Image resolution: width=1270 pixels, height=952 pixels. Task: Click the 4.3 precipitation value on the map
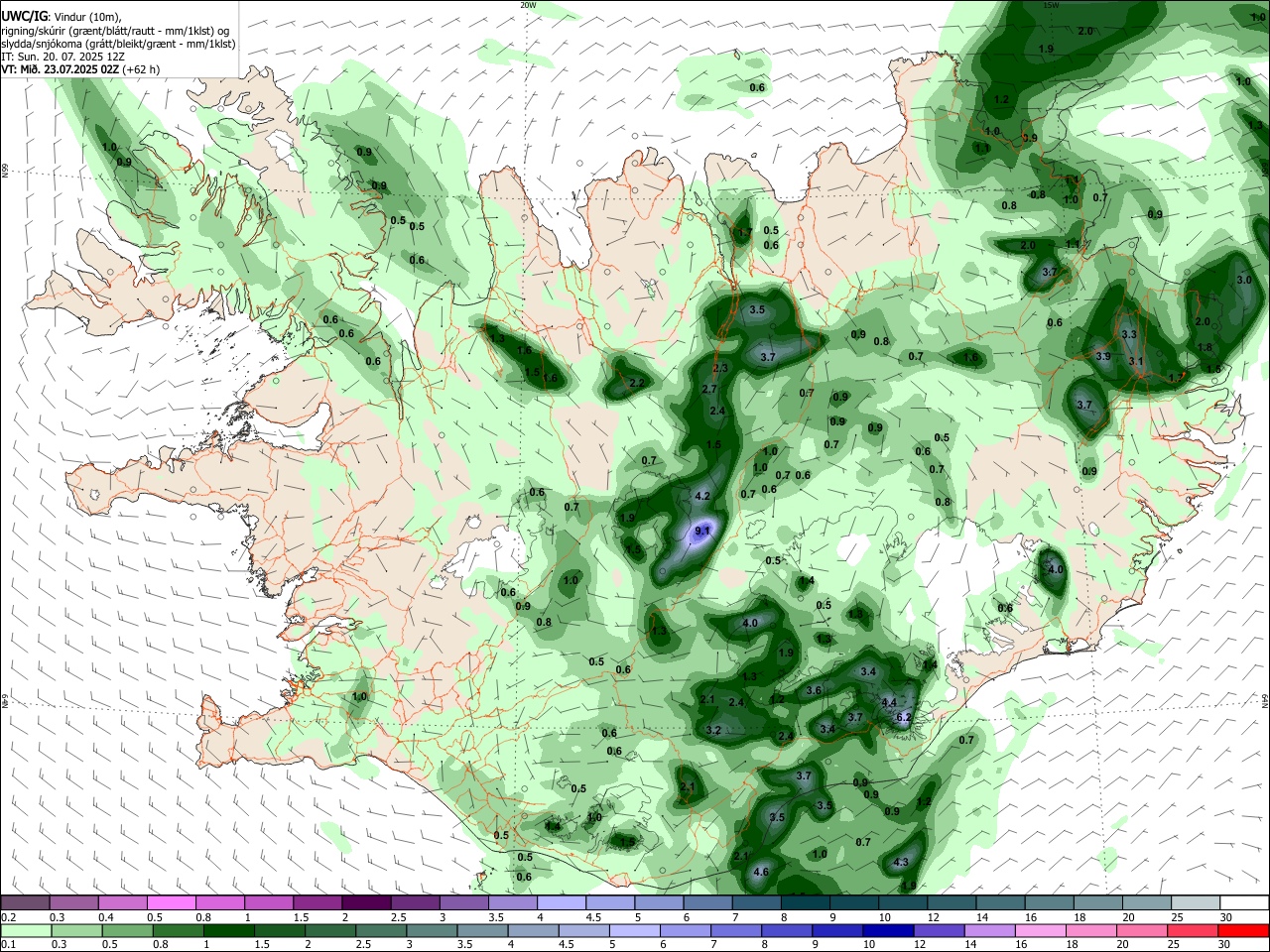click(x=901, y=863)
